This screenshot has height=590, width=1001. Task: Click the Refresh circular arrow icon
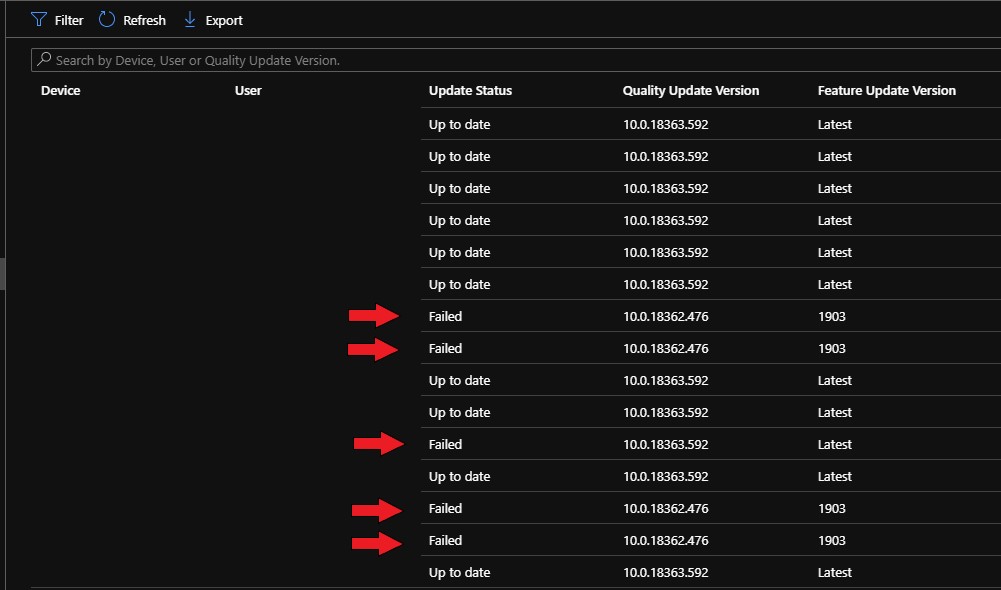tap(107, 20)
